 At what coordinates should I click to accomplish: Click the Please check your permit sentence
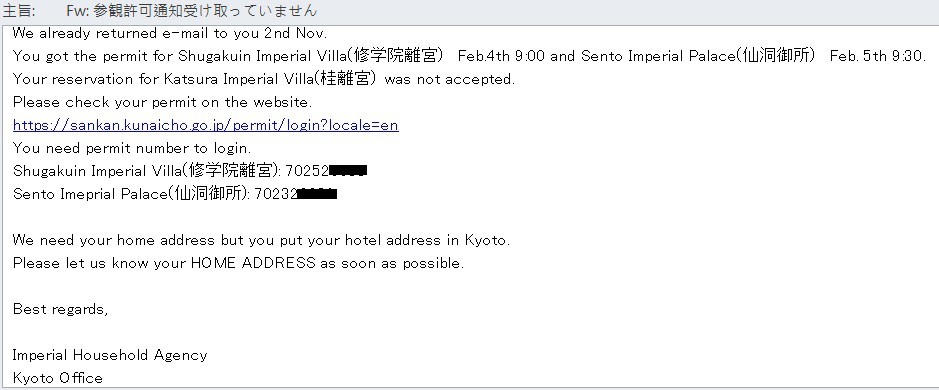(x=162, y=102)
